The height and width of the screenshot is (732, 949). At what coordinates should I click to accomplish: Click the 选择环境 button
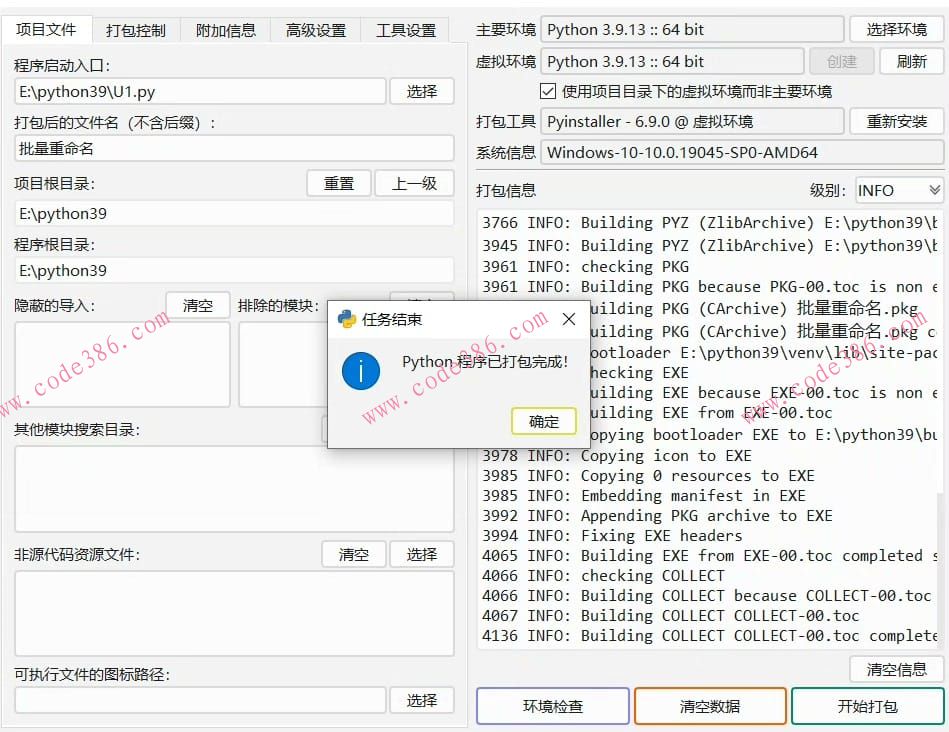pyautogui.click(x=896, y=29)
